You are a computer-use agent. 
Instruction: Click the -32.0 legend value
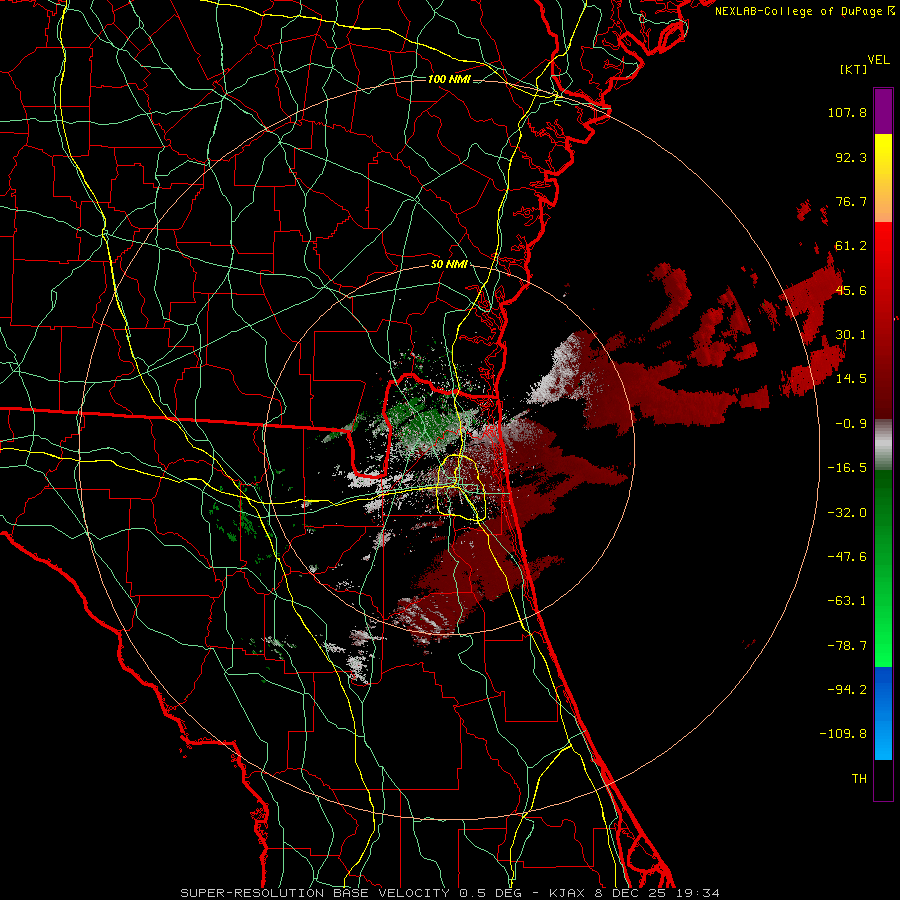pyautogui.click(x=847, y=513)
